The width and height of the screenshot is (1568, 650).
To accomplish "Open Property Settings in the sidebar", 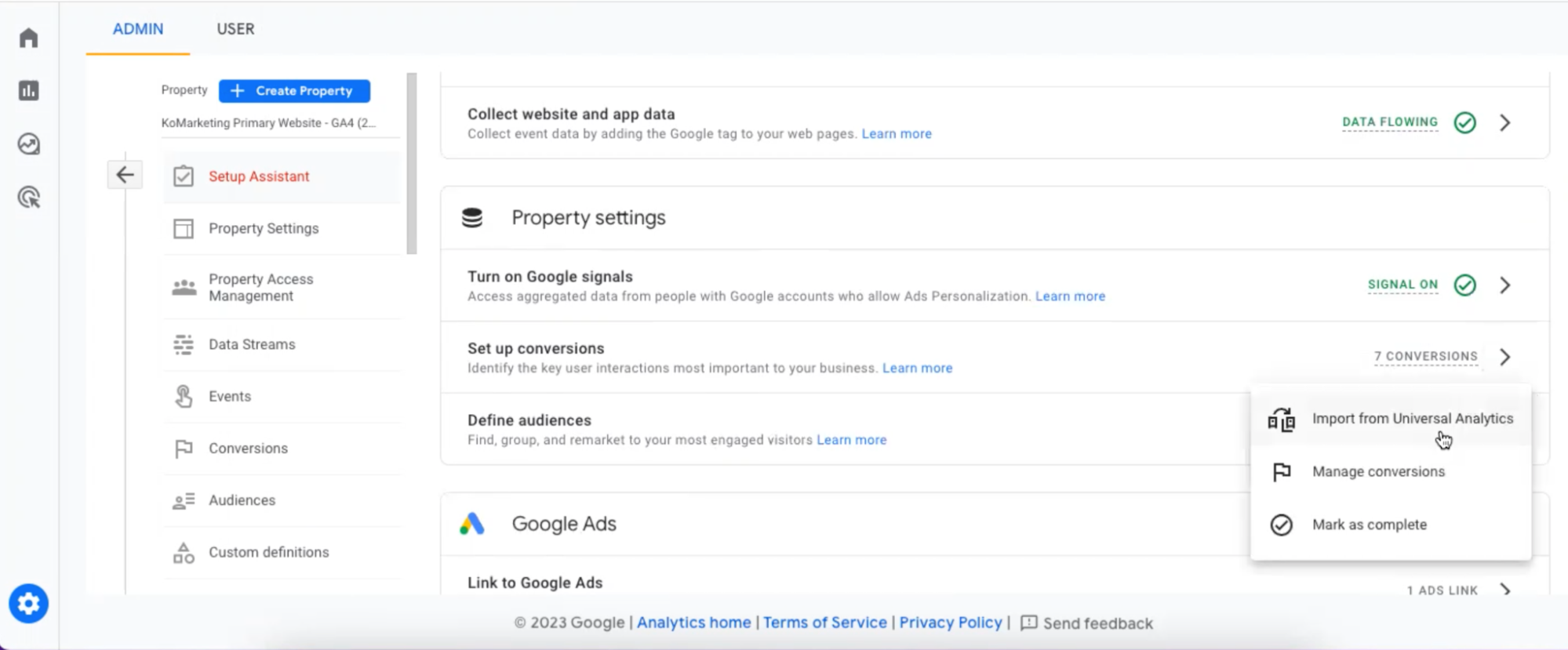I will 282,228.
